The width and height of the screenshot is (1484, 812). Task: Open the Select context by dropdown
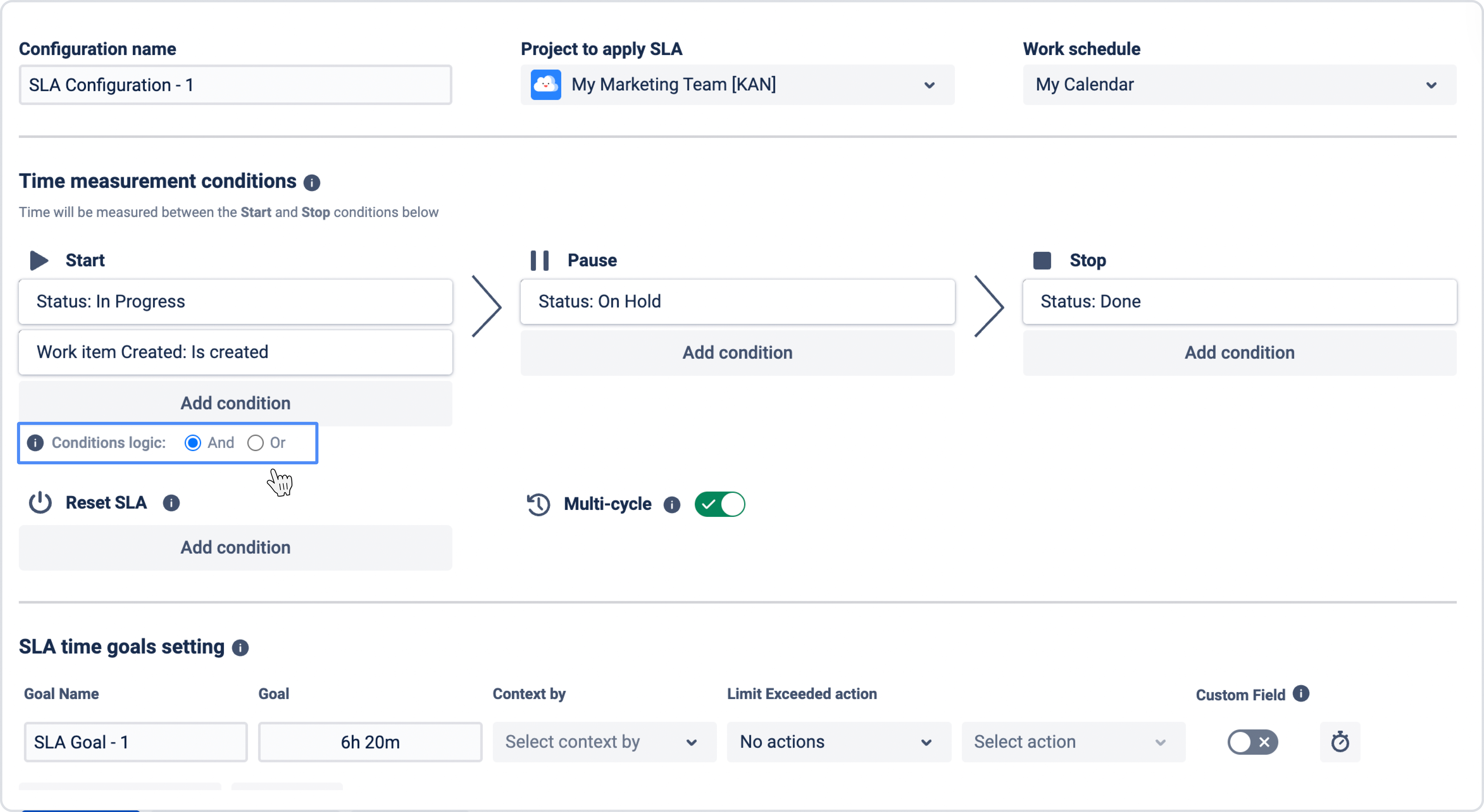coord(604,742)
